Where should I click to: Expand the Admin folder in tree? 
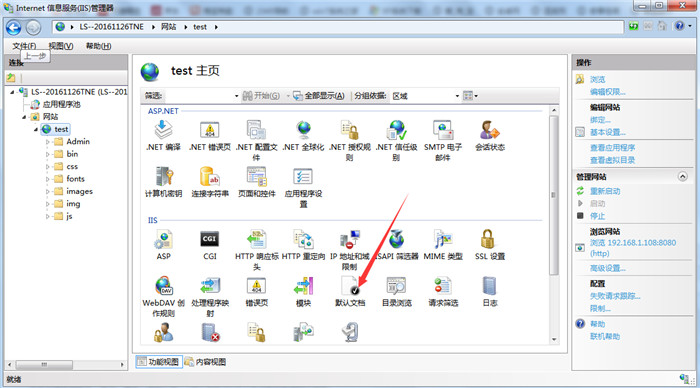tap(48, 142)
